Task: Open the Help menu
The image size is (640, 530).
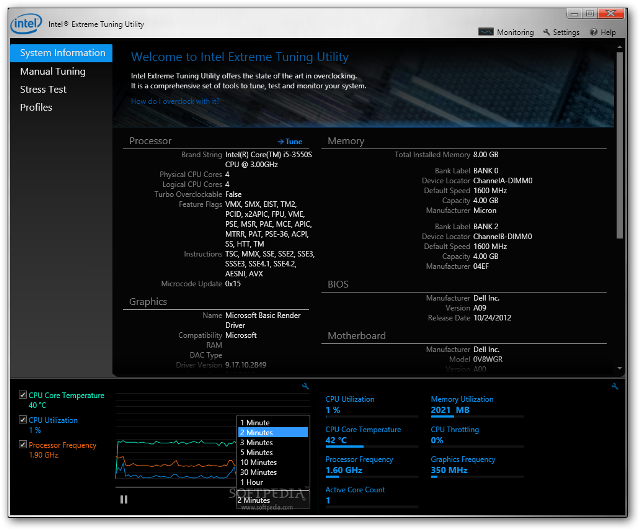Action: pos(603,32)
